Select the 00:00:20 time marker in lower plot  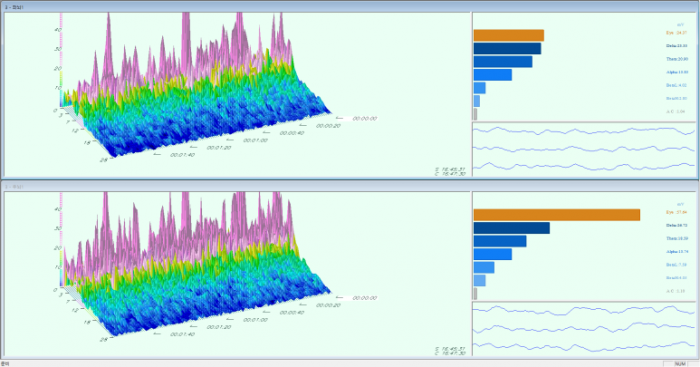tap(328, 305)
